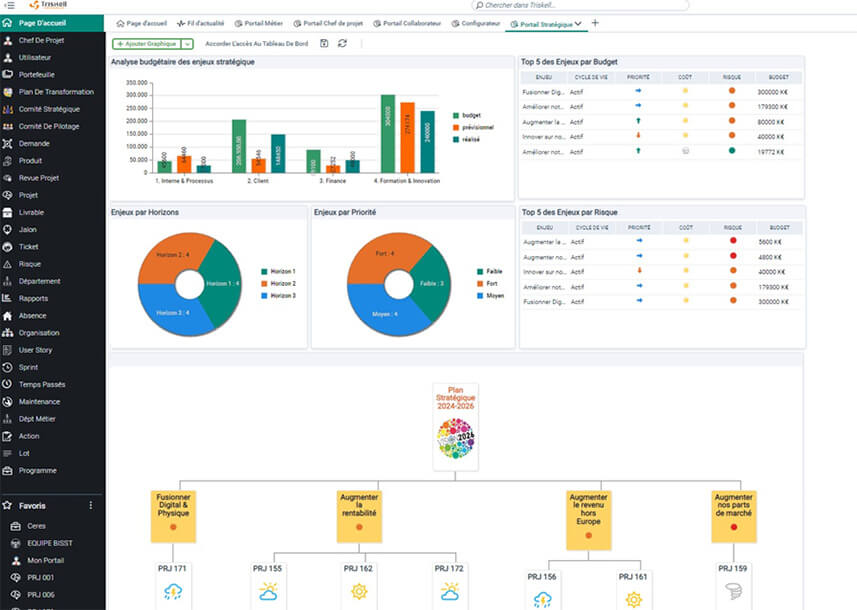Collapse the sidebar using the hamburger icon
Viewport: 857px width, 610px height.
click(x=9, y=6)
